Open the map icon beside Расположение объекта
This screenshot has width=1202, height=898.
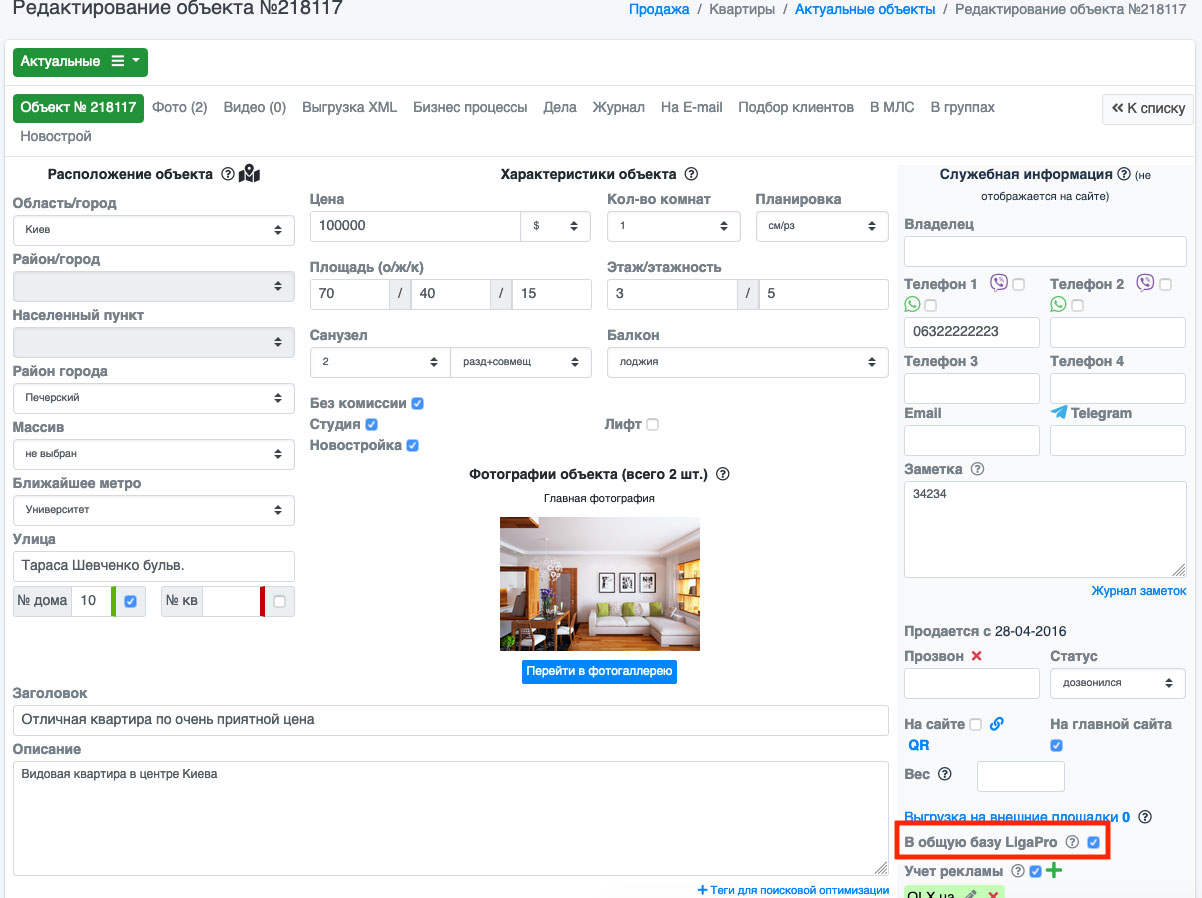[x=250, y=174]
